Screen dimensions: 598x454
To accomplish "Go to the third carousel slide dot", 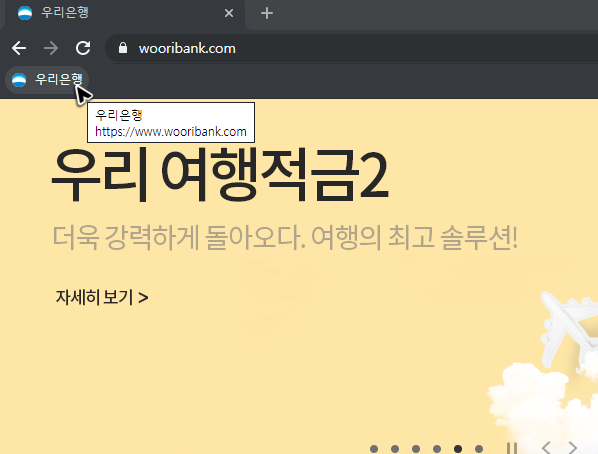I will (x=416, y=449).
